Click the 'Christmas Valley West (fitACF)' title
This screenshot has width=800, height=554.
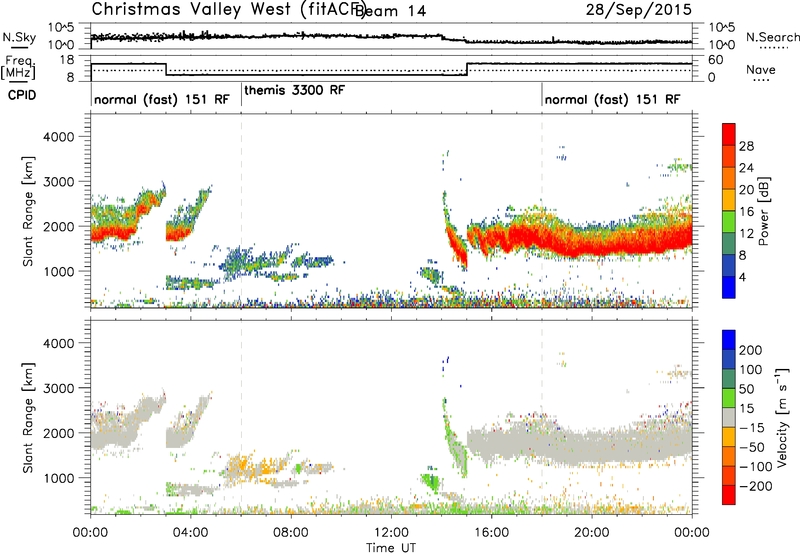(x=228, y=9)
